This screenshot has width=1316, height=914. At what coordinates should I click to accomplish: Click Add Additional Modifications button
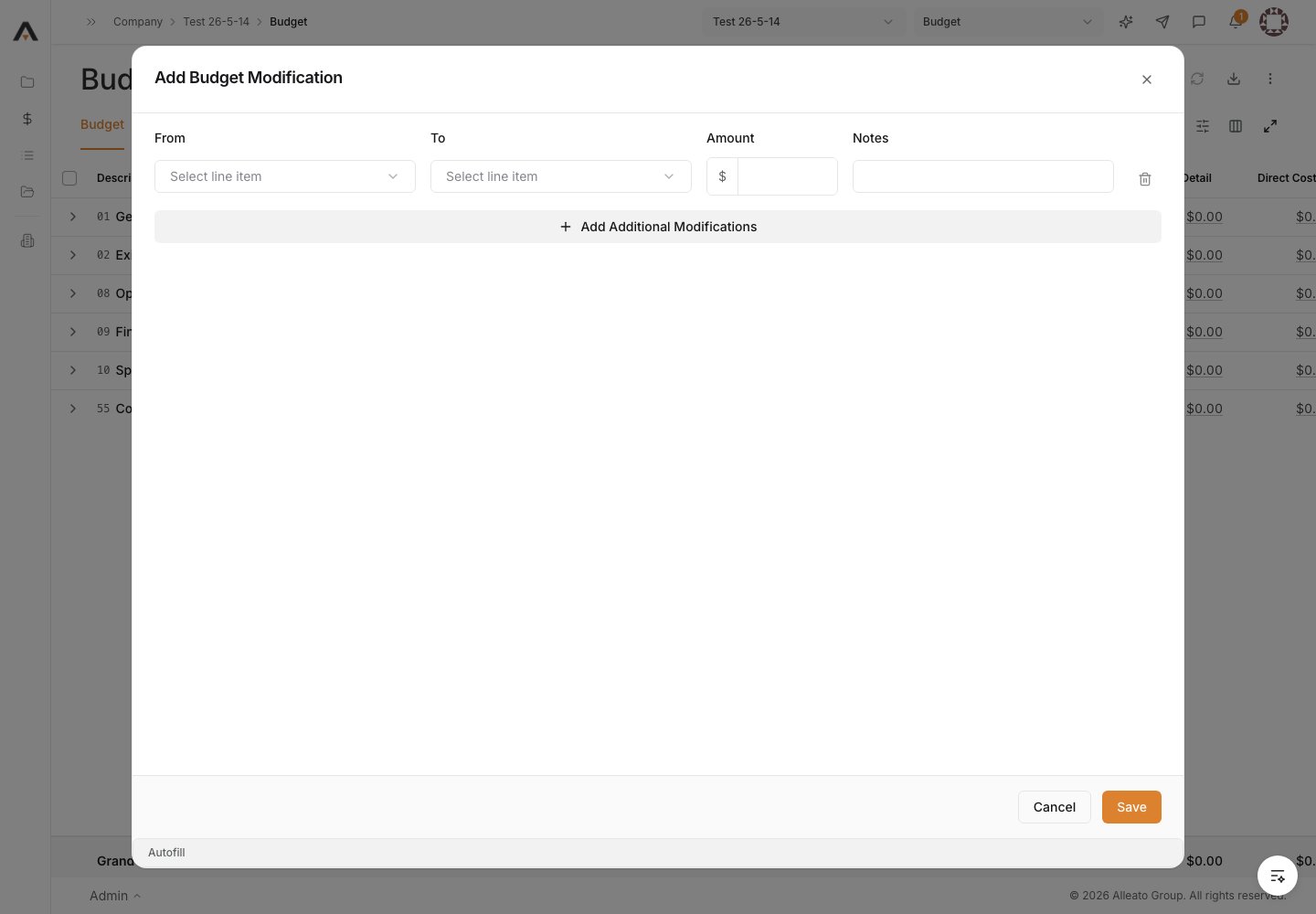click(658, 227)
